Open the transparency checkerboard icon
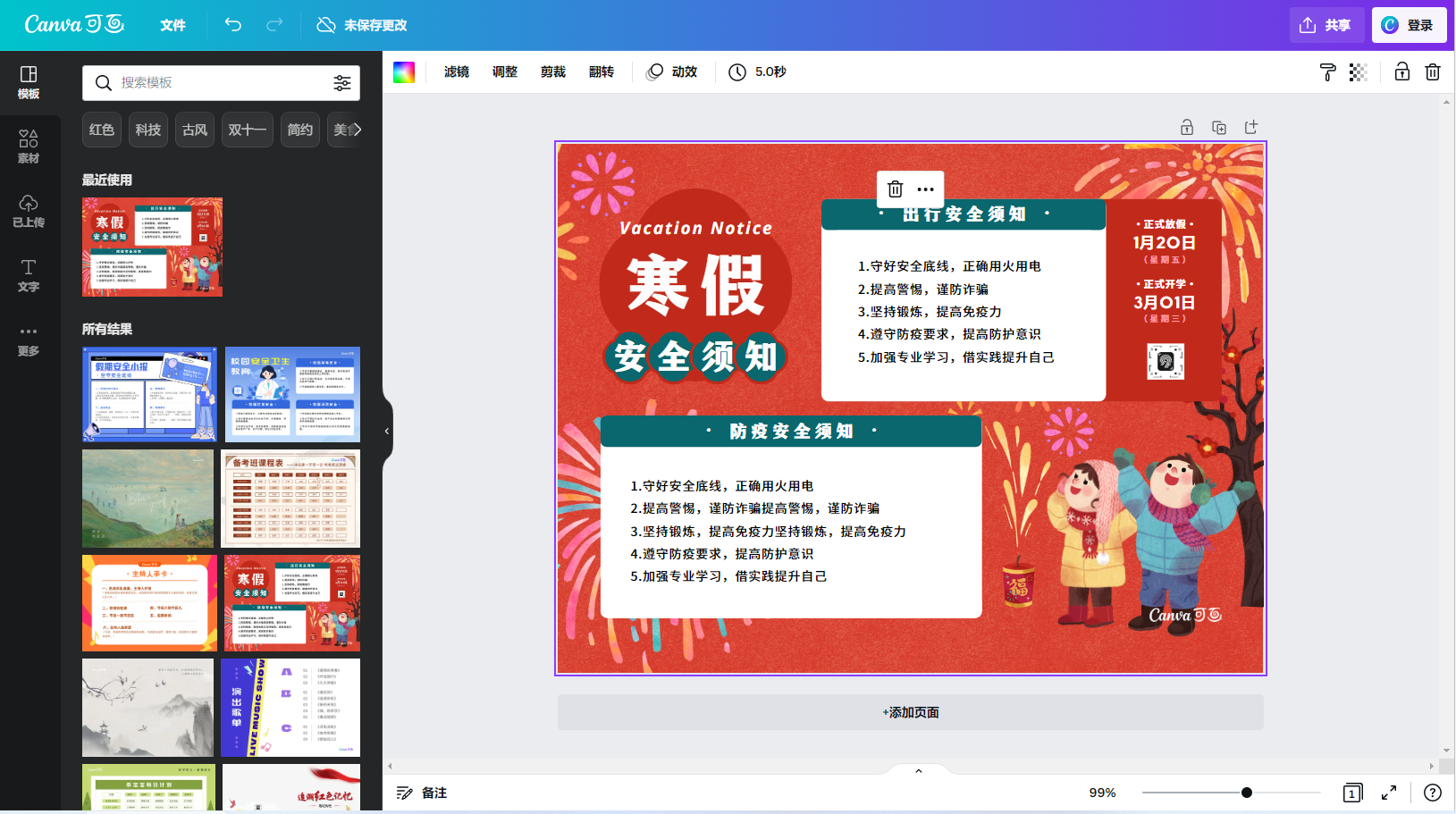Screen dimensions: 1456x814 1359,72
